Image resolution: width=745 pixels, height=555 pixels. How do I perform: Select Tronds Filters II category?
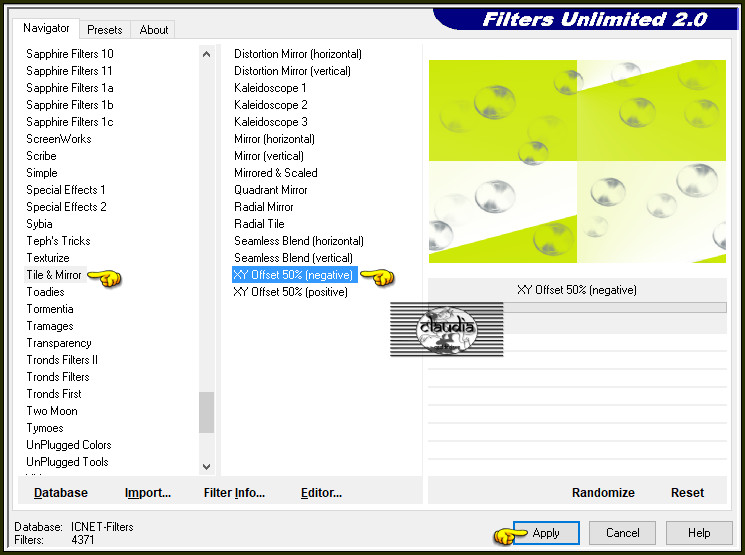[62, 360]
